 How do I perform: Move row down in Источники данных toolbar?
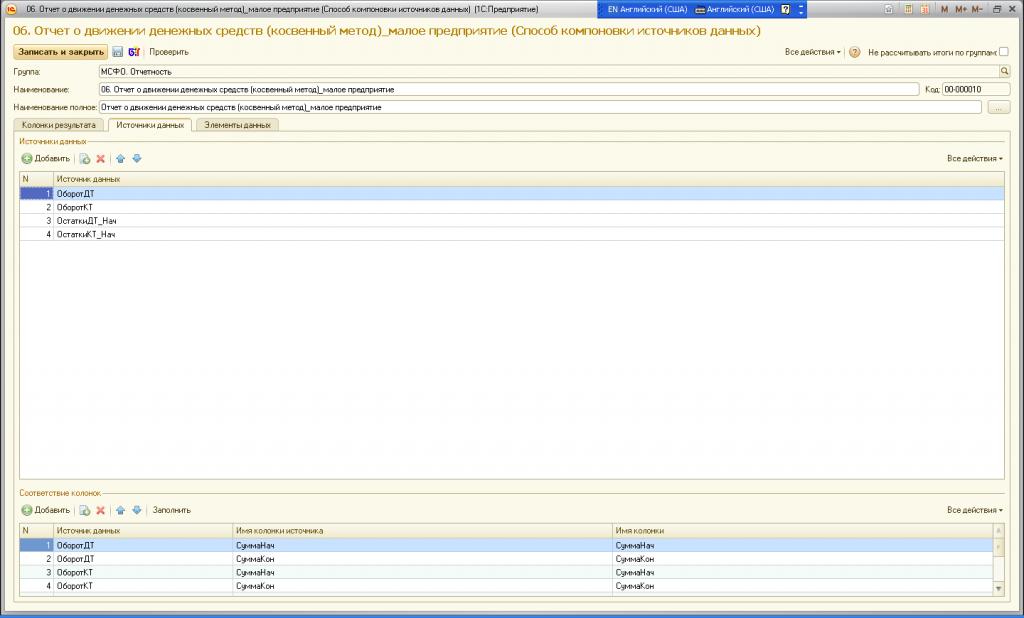coord(136,159)
